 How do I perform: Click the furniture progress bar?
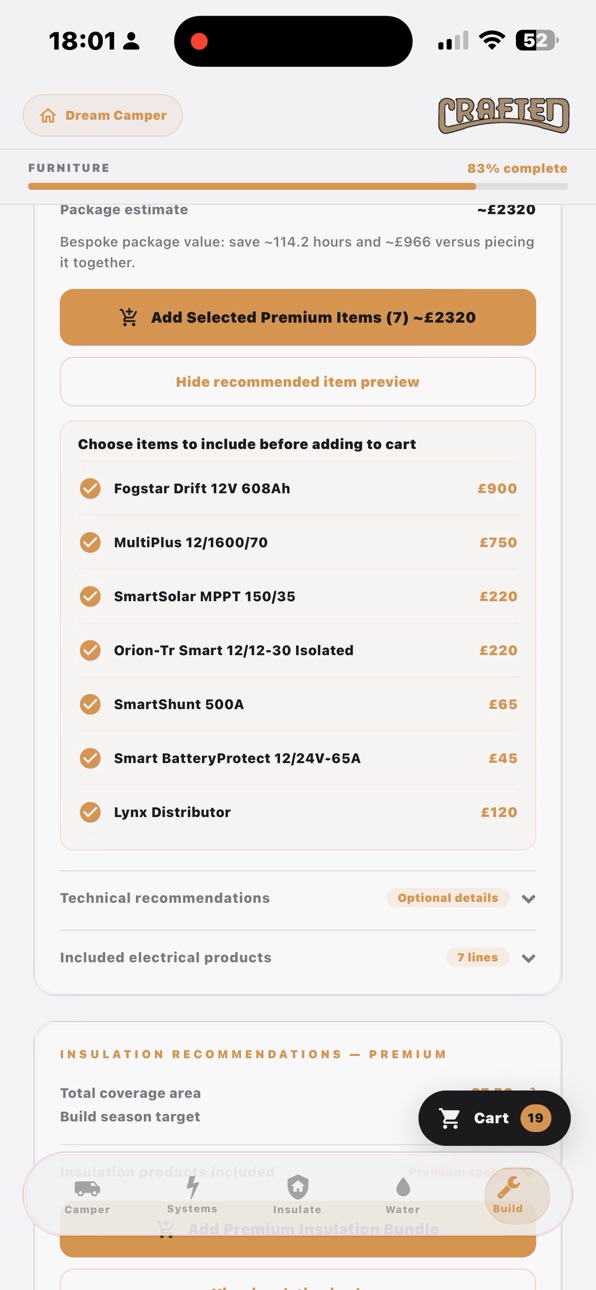click(298, 186)
